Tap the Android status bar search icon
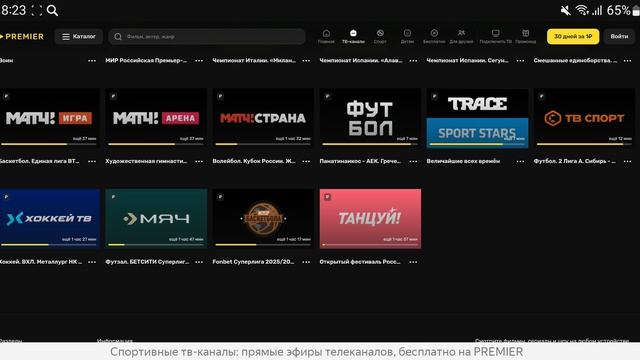640x360 pixels. [x=52, y=10]
